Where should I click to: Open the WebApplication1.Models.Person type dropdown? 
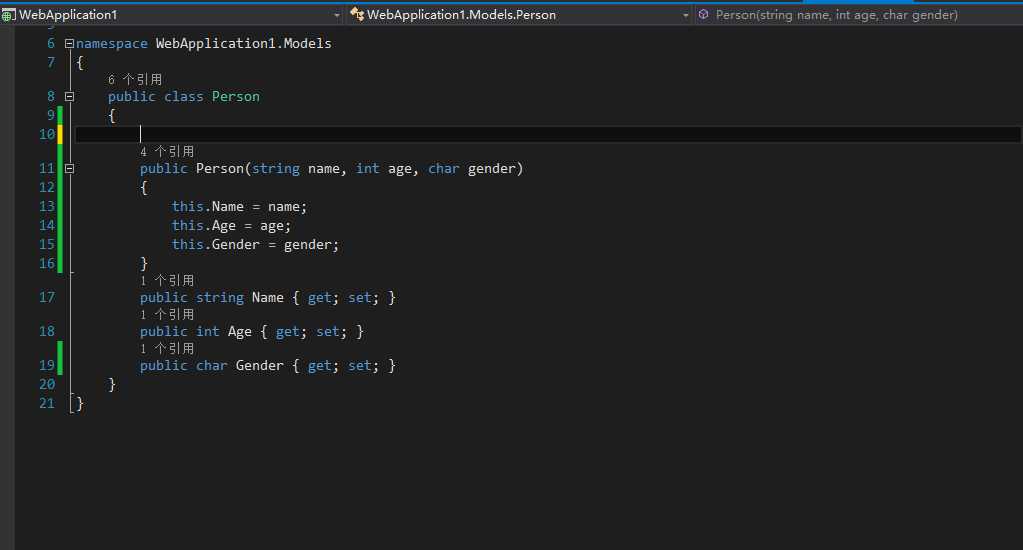pos(519,14)
